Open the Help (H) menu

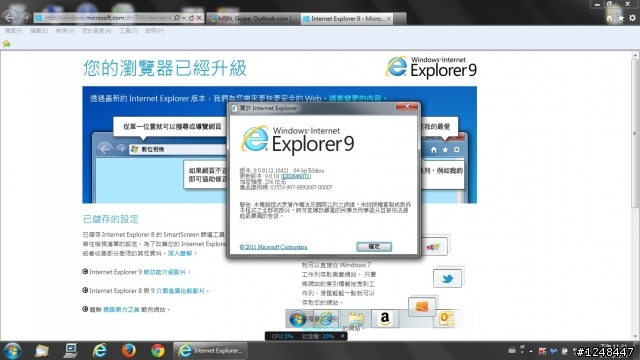pyautogui.click(x=154, y=31)
